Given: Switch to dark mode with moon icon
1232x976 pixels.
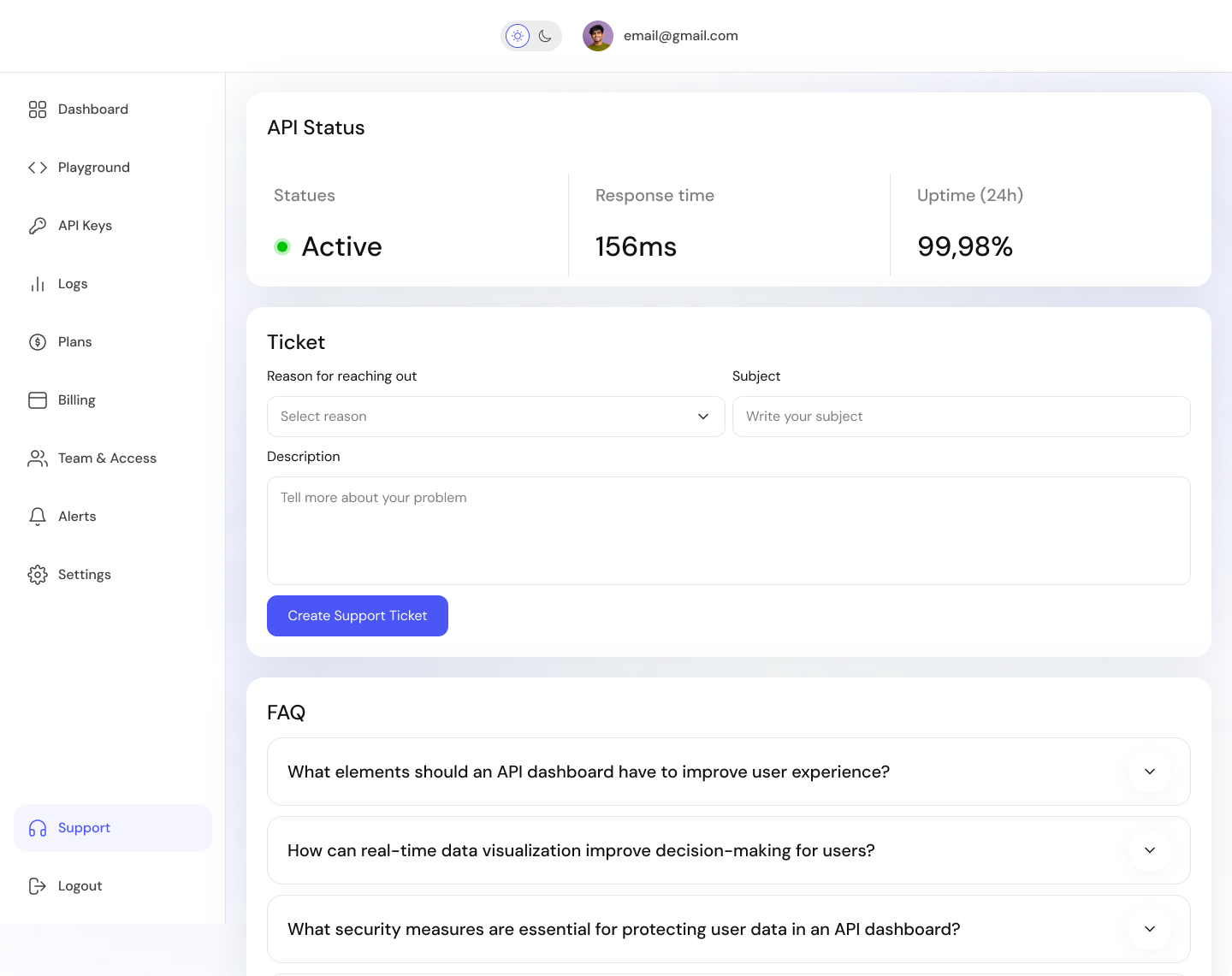Looking at the screenshot, I should (545, 36).
